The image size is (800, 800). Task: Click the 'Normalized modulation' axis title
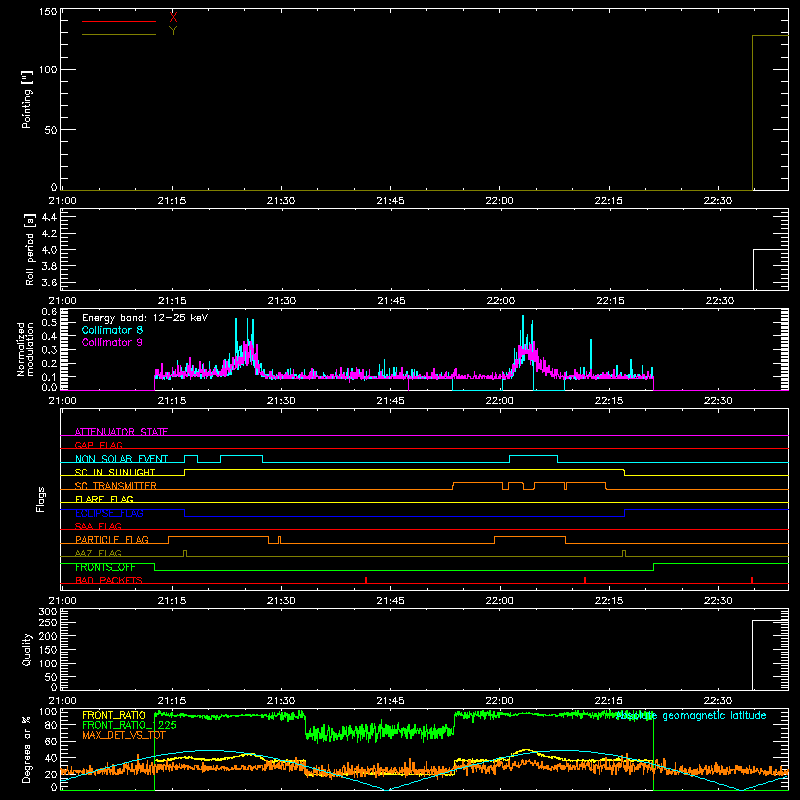(x=26, y=349)
